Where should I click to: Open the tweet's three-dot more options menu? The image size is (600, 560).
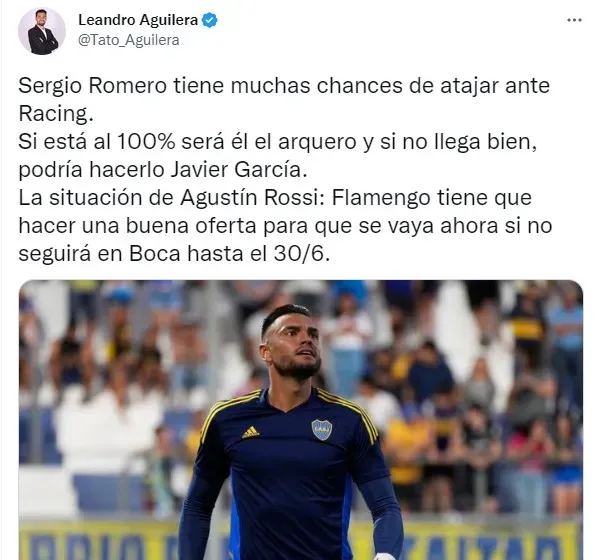pyautogui.click(x=574, y=20)
